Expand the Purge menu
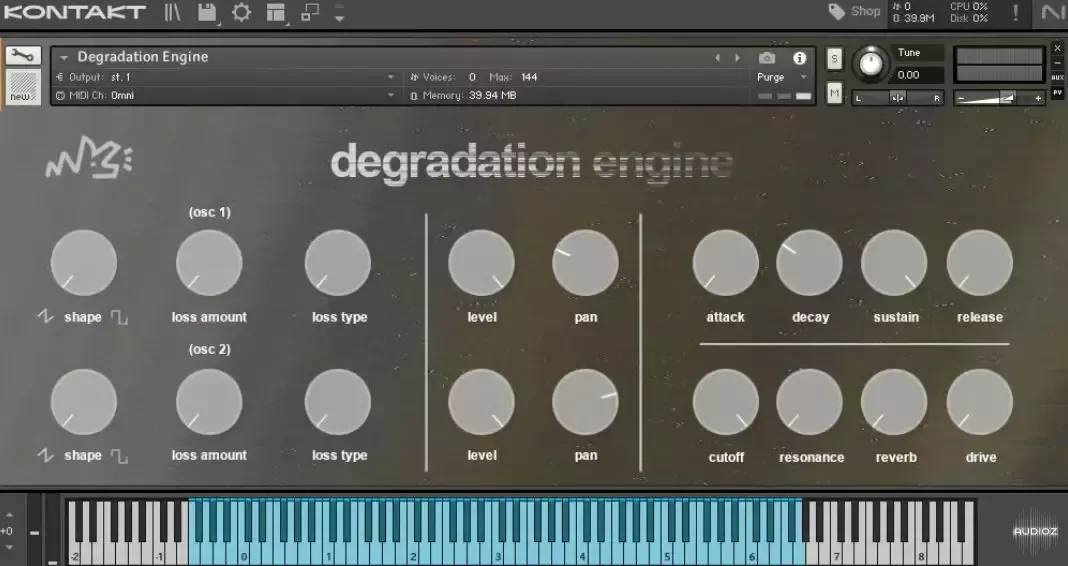This screenshot has height=566, width=1068. click(781, 77)
